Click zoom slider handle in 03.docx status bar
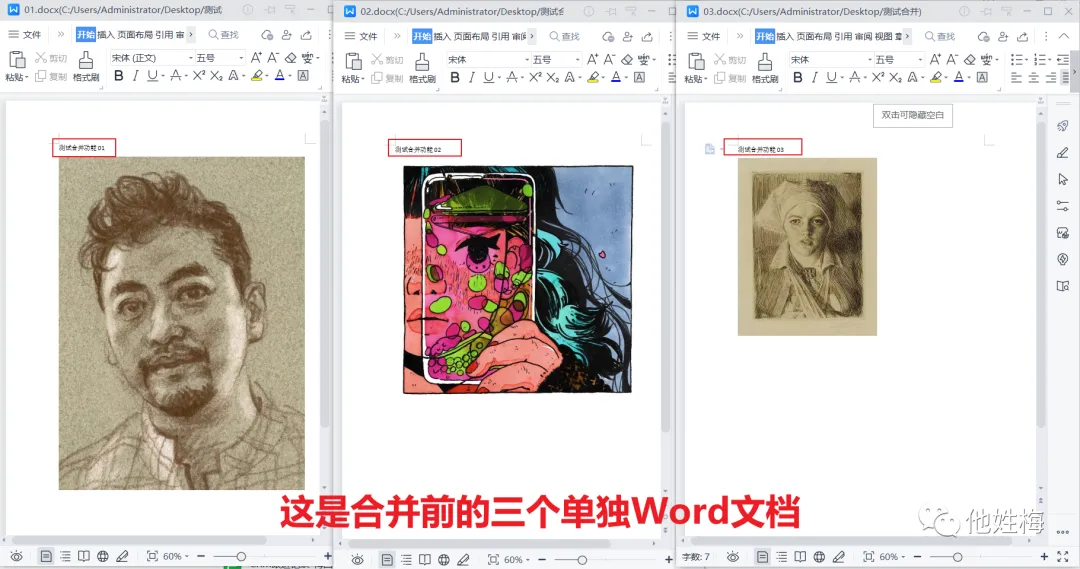Image resolution: width=1080 pixels, height=569 pixels. (957, 557)
